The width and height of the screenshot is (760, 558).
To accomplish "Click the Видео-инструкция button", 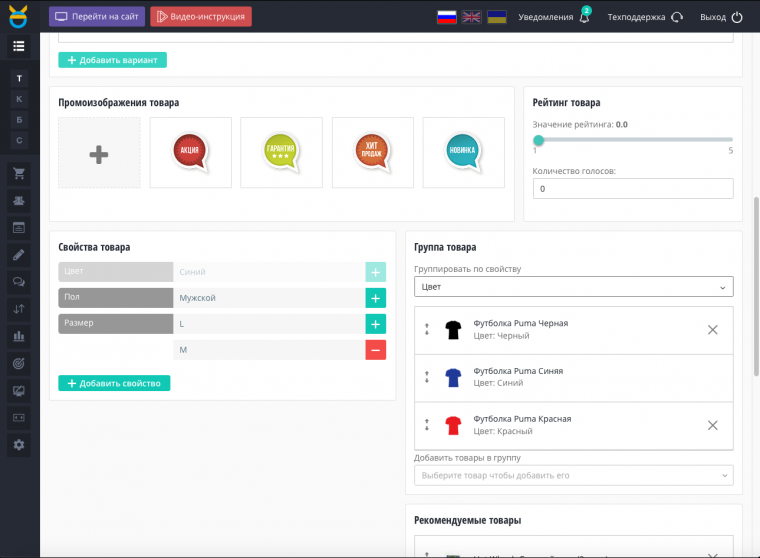I will coord(201,17).
